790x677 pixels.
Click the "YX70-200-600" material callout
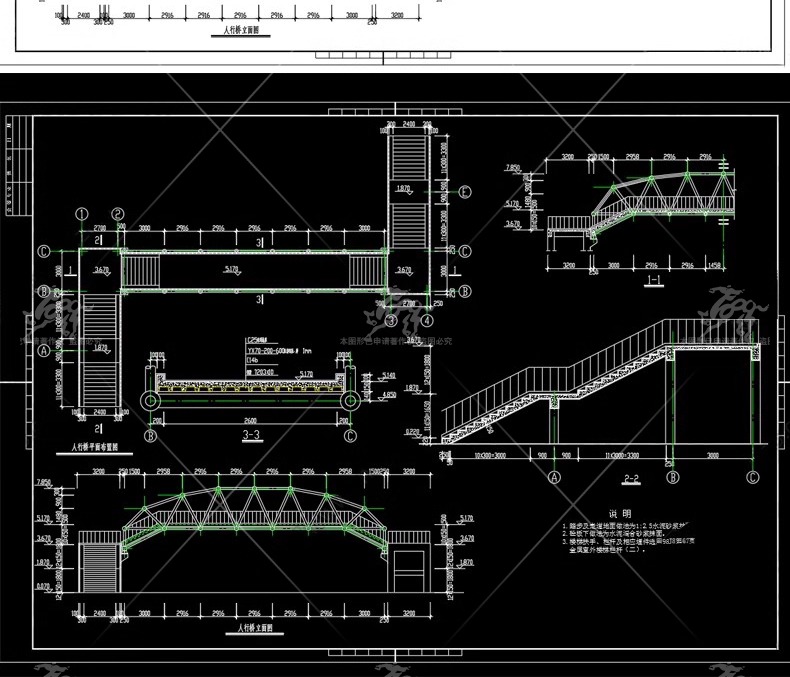point(278,351)
